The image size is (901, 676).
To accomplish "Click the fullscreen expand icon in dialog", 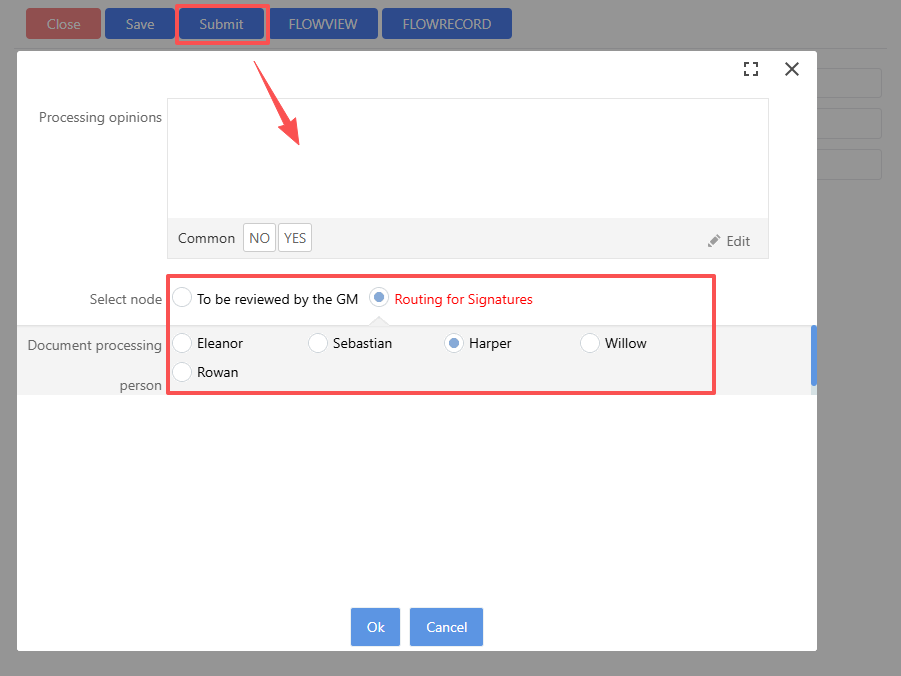I will tap(751, 69).
